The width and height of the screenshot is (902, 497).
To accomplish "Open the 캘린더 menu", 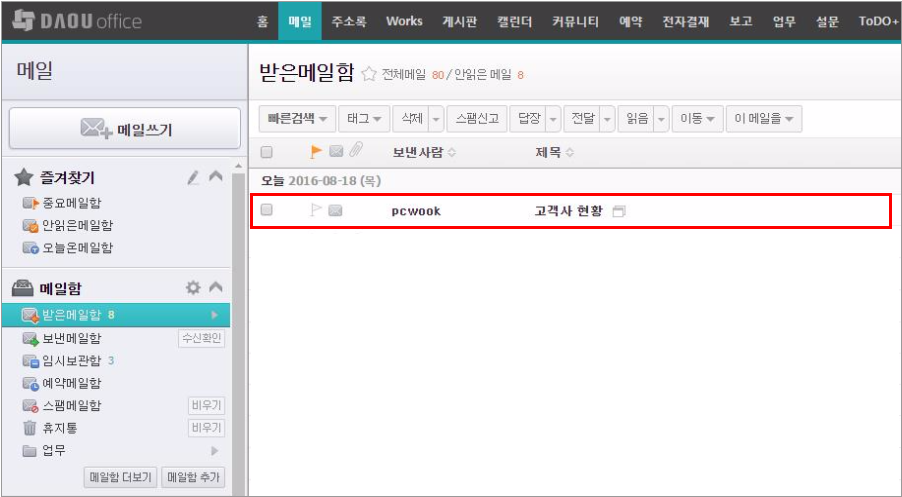I will tap(514, 22).
